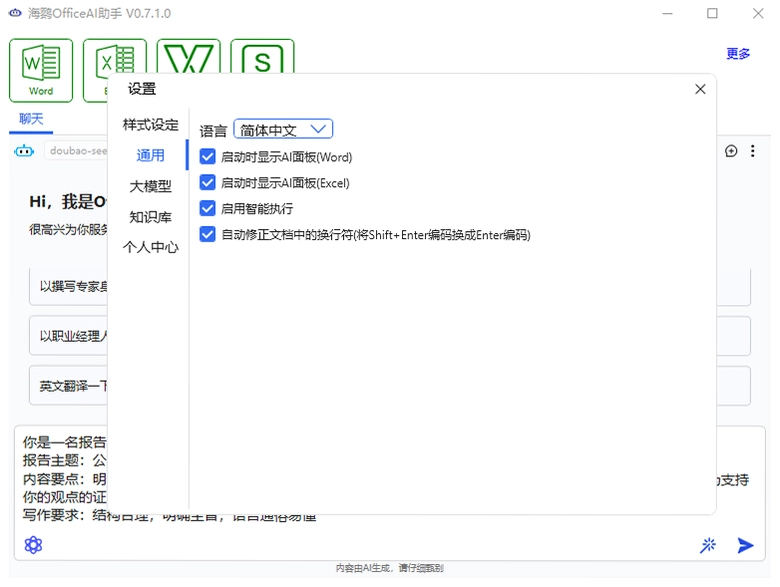
Task: Uncheck 启动时显示AI面板(Excel) checkbox
Action: coord(207,183)
